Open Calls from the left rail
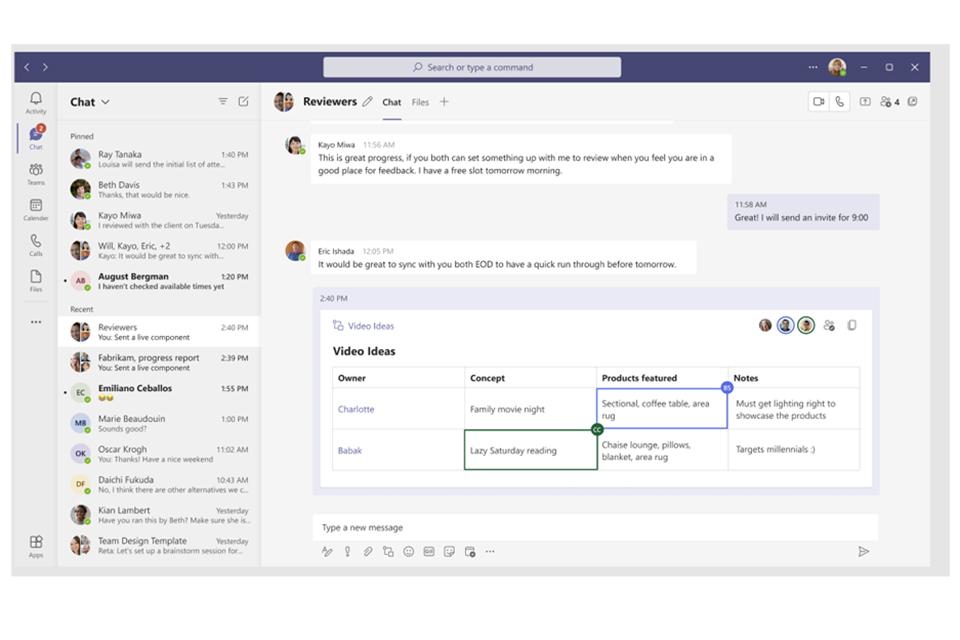 point(36,244)
